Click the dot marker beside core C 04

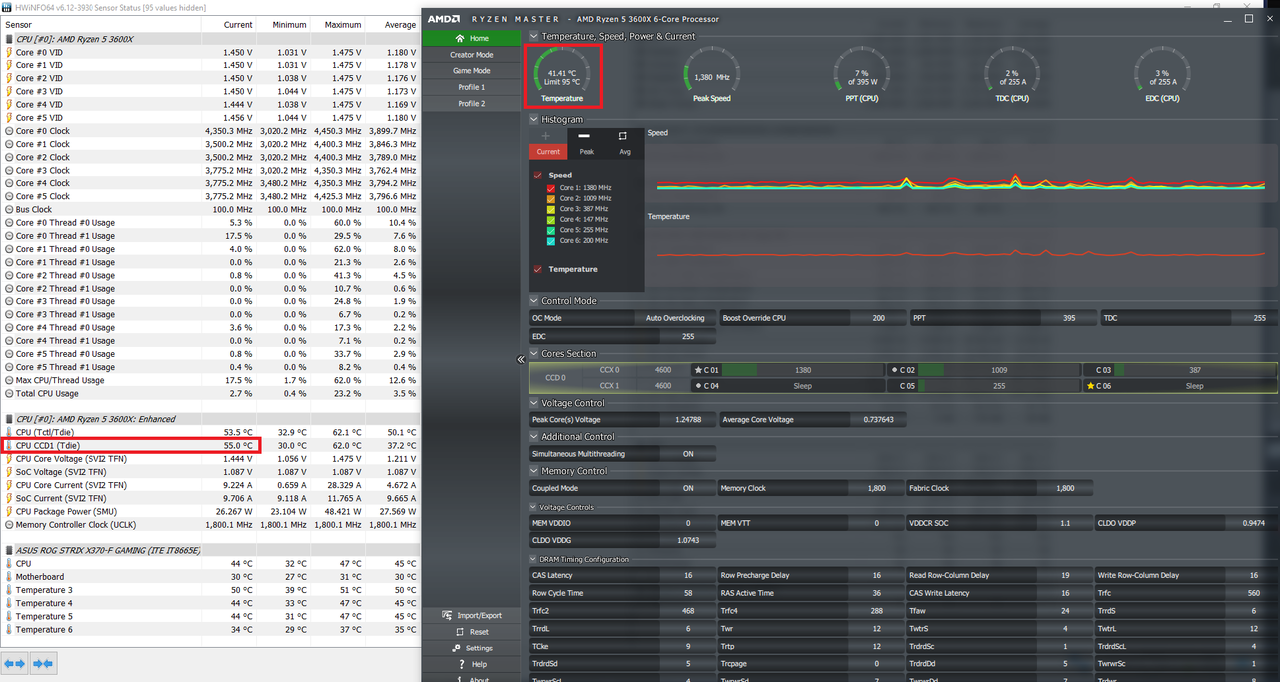coord(698,386)
